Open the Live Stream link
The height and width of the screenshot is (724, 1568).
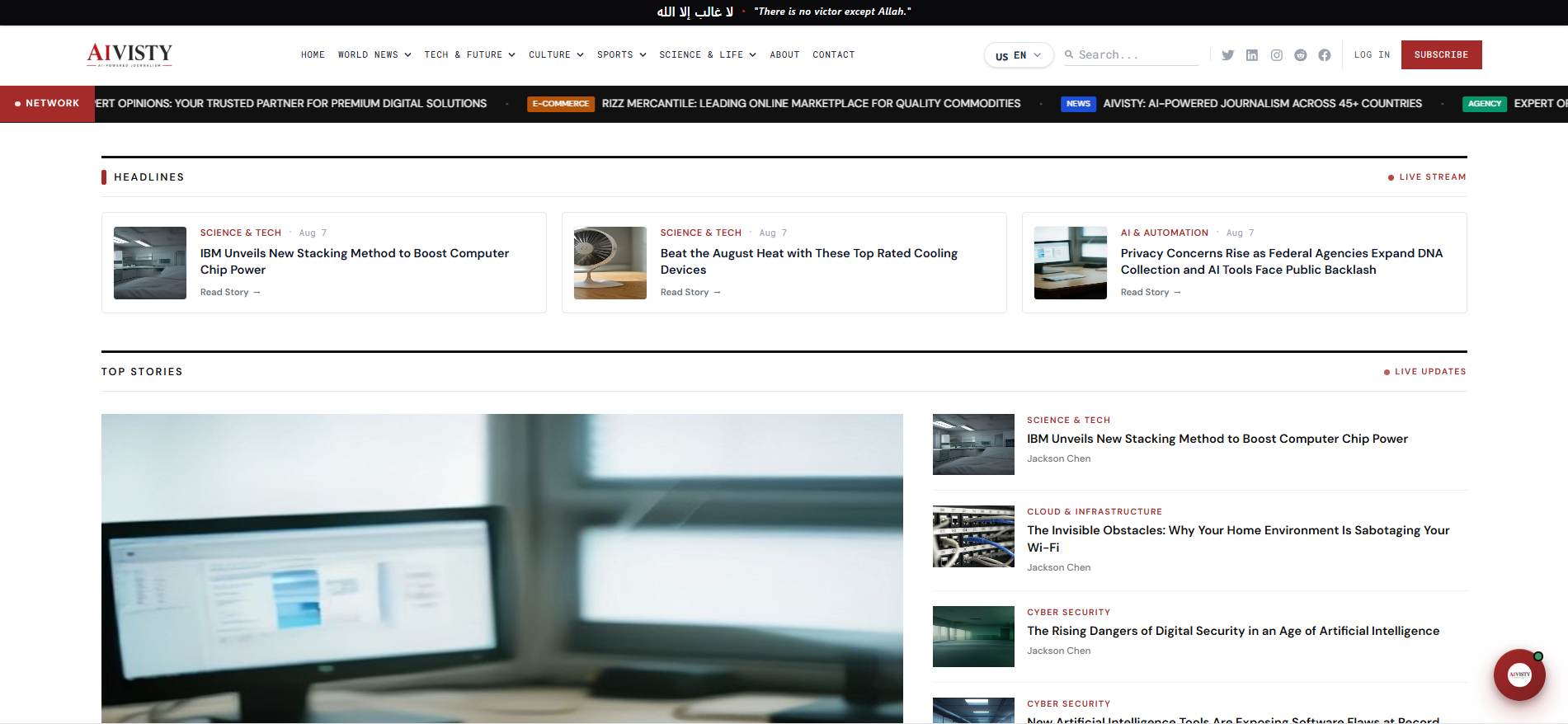click(x=1427, y=177)
